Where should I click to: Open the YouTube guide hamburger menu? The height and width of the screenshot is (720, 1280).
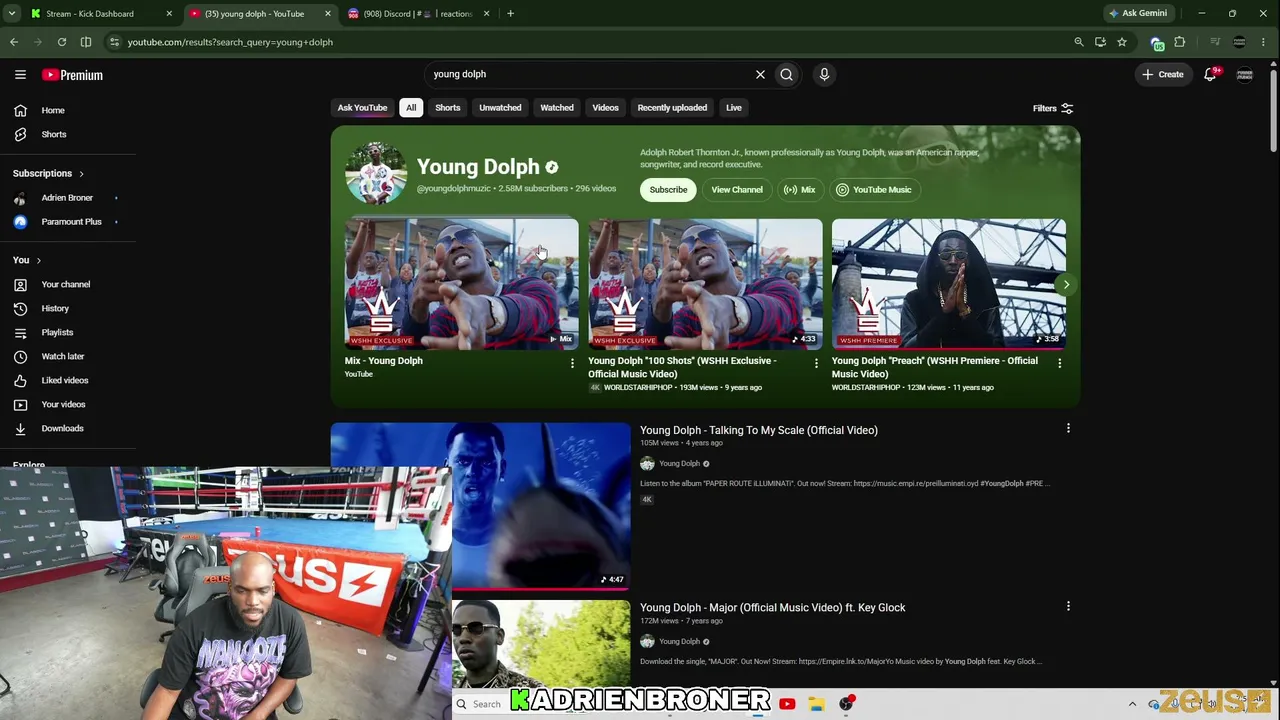[20, 75]
